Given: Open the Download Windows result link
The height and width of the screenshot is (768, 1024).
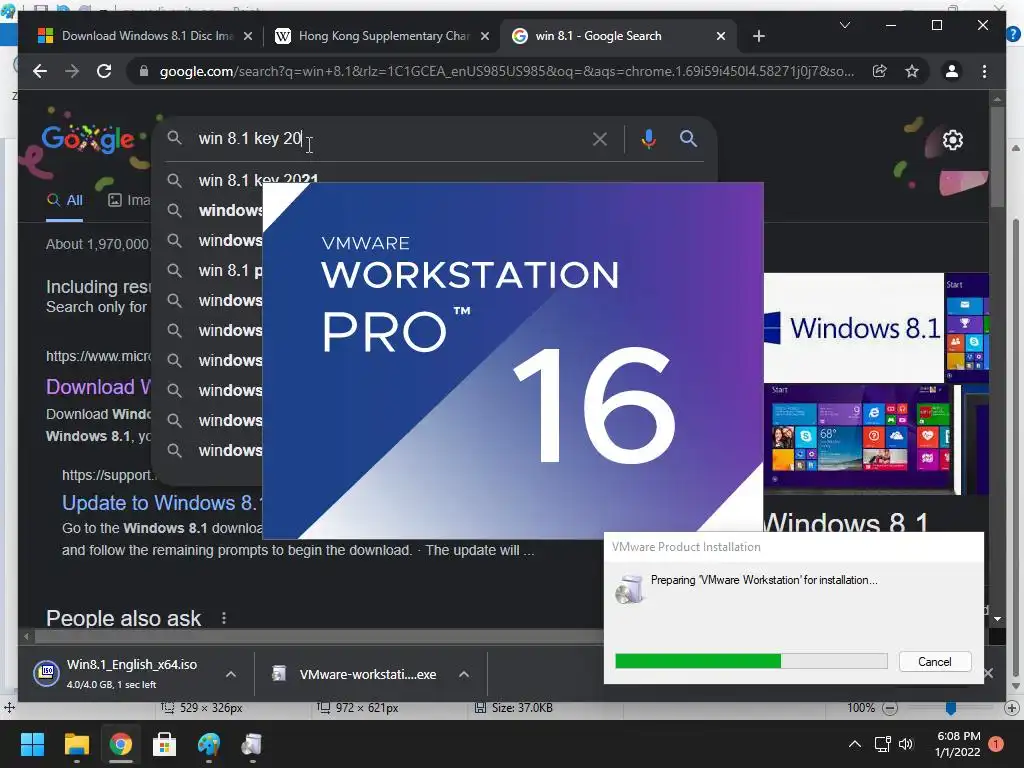Looking at the screenshot, I should [98, 387].
